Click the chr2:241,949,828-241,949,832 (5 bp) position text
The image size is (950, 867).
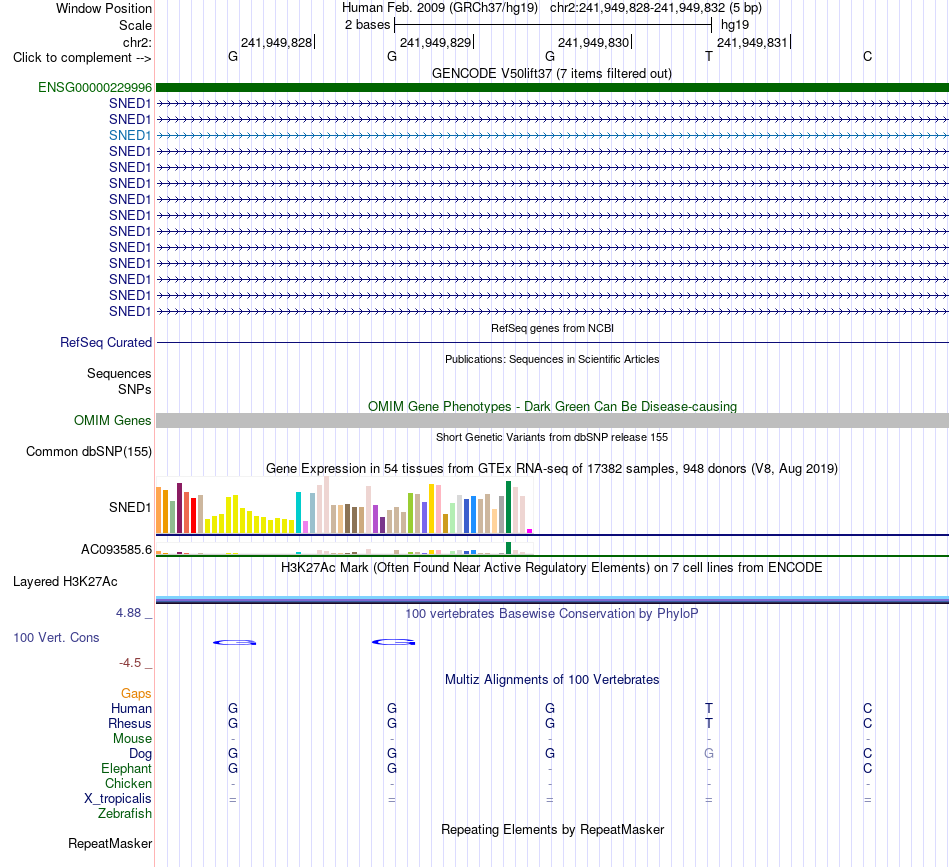[656, 8]
